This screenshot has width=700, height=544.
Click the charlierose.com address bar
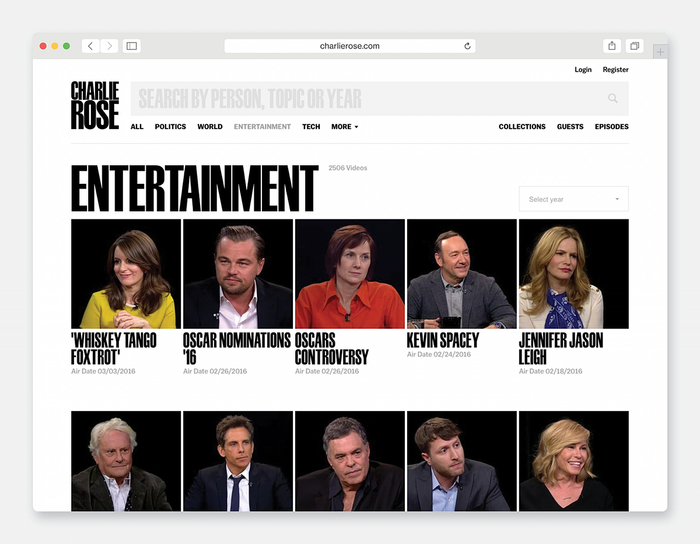(x=349, y=46)
